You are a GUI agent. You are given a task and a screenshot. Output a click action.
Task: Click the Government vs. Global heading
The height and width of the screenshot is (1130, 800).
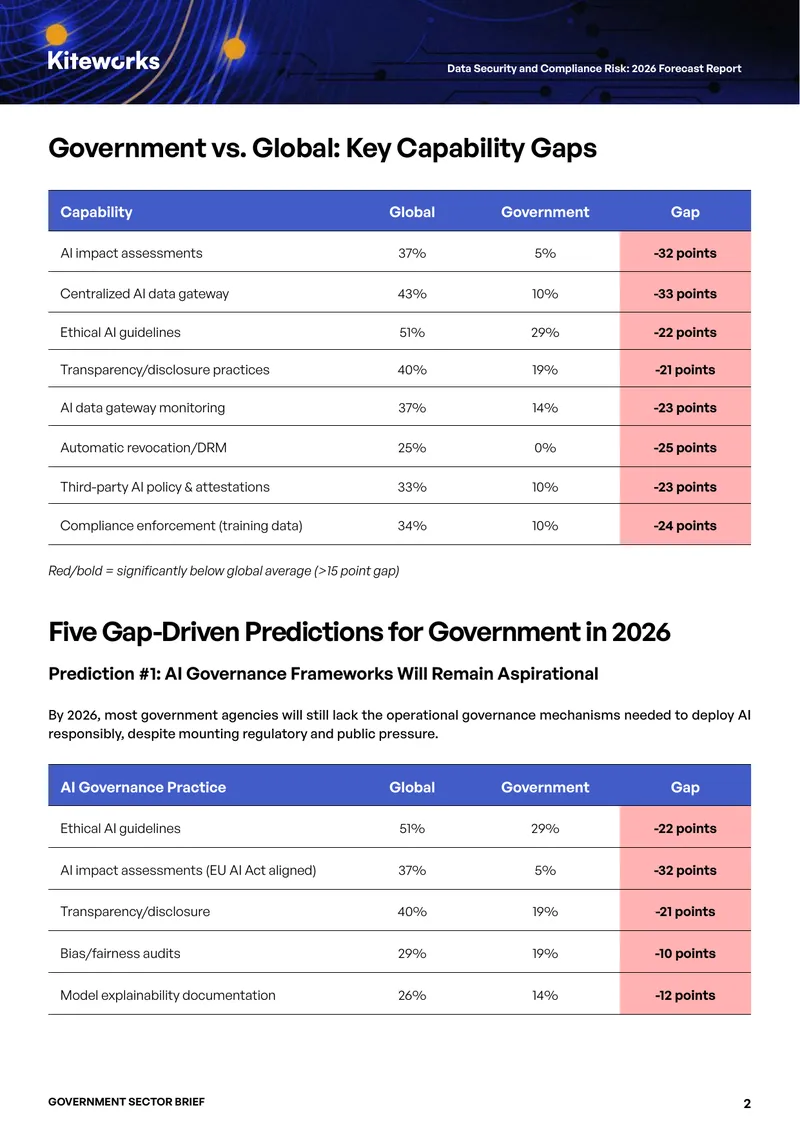coord(322,148)
